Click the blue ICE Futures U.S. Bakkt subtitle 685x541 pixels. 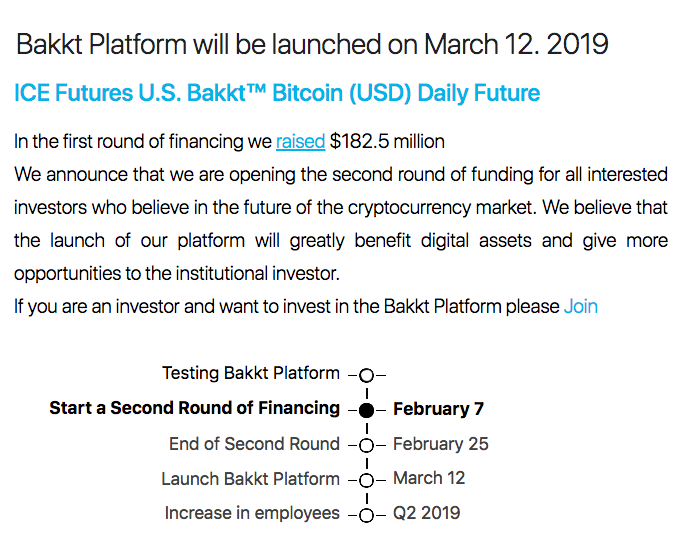coord(277,94)
